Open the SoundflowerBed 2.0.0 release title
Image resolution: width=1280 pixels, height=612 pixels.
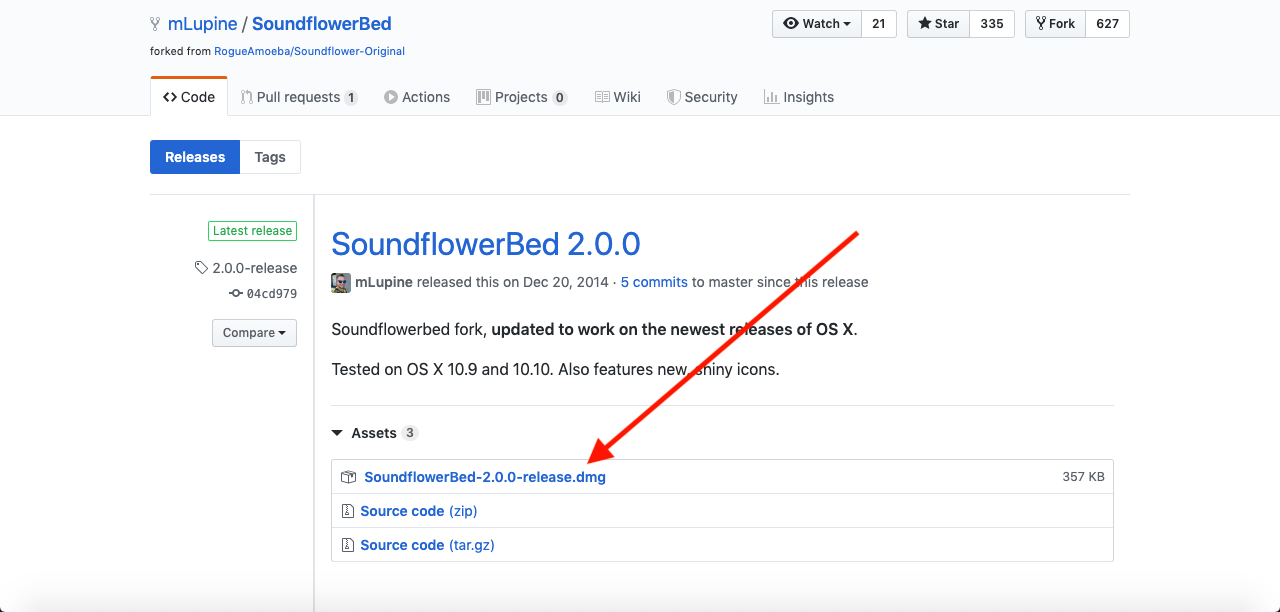486,244
